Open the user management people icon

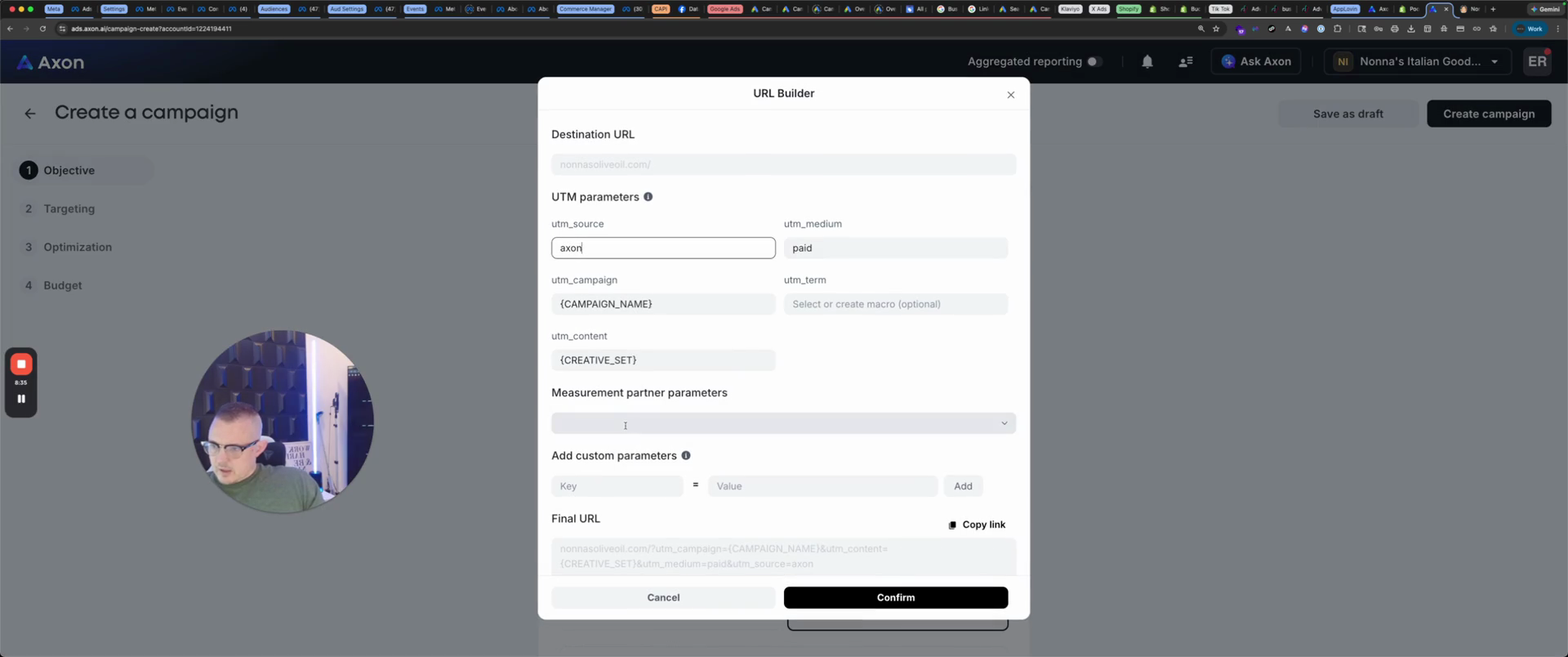[1185, 61]
